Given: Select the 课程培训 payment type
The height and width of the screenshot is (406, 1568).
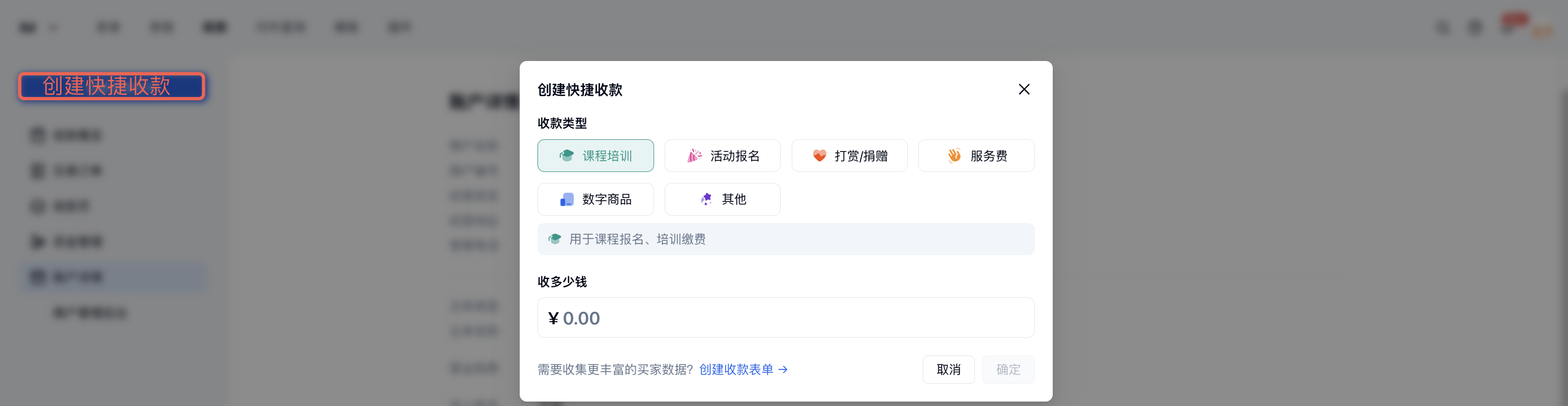Looking at the screenshot, I should coord(595,156).
